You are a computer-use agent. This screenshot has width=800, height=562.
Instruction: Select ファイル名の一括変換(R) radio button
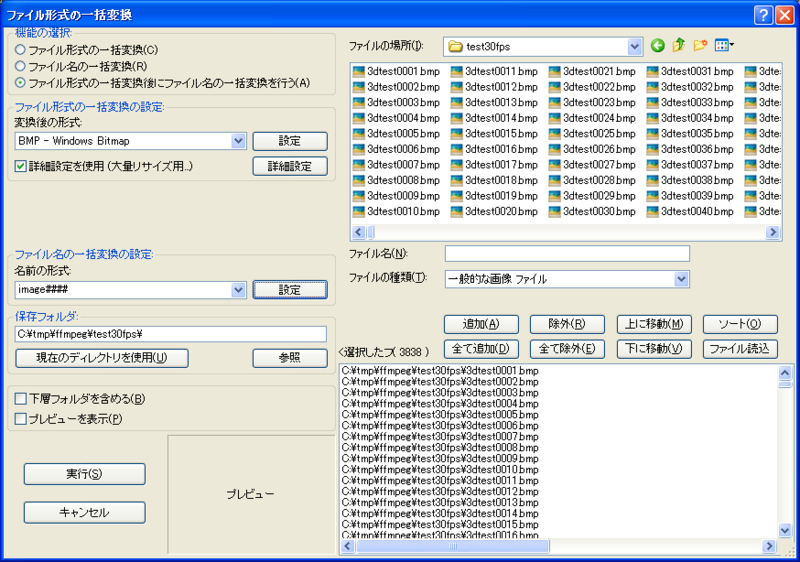tap(20, 66)
